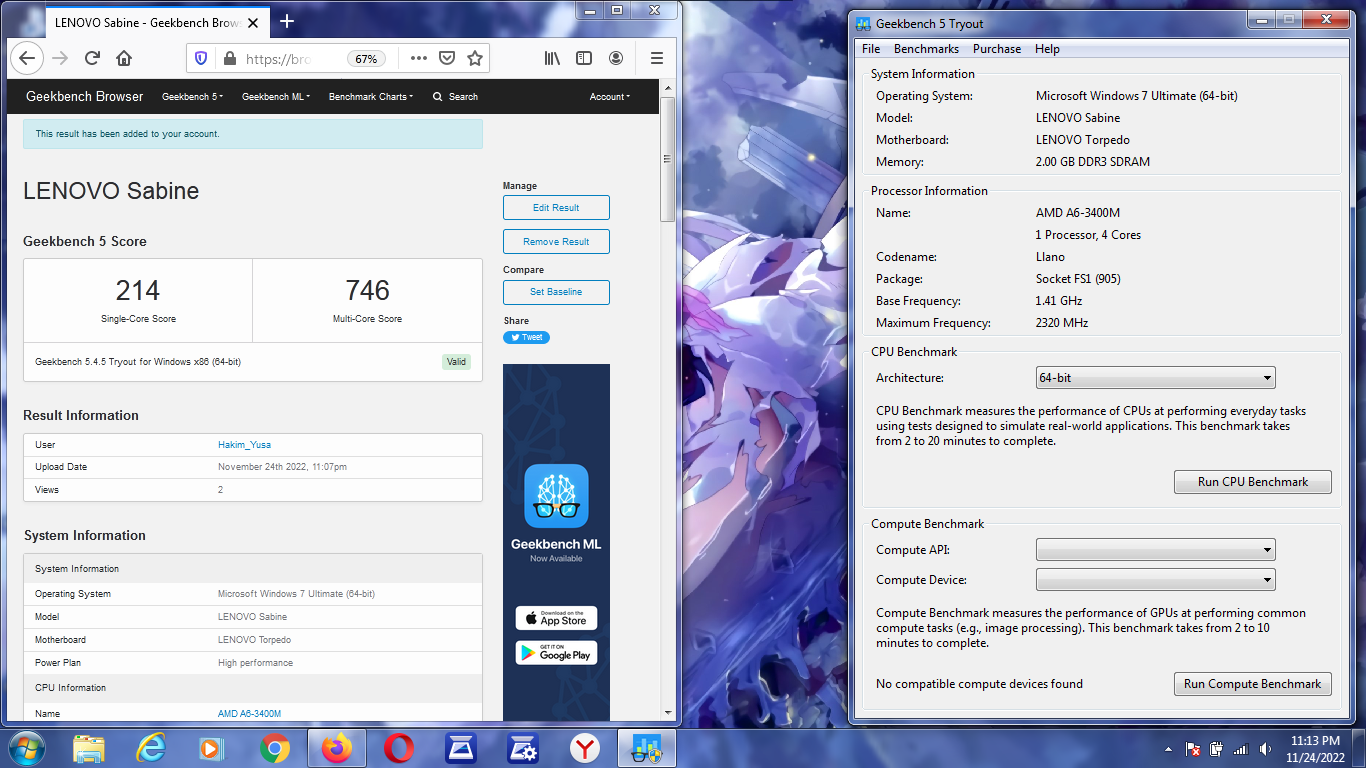
Task: Open Architecture 64-bit combo box
Action: click(1156, 378)
